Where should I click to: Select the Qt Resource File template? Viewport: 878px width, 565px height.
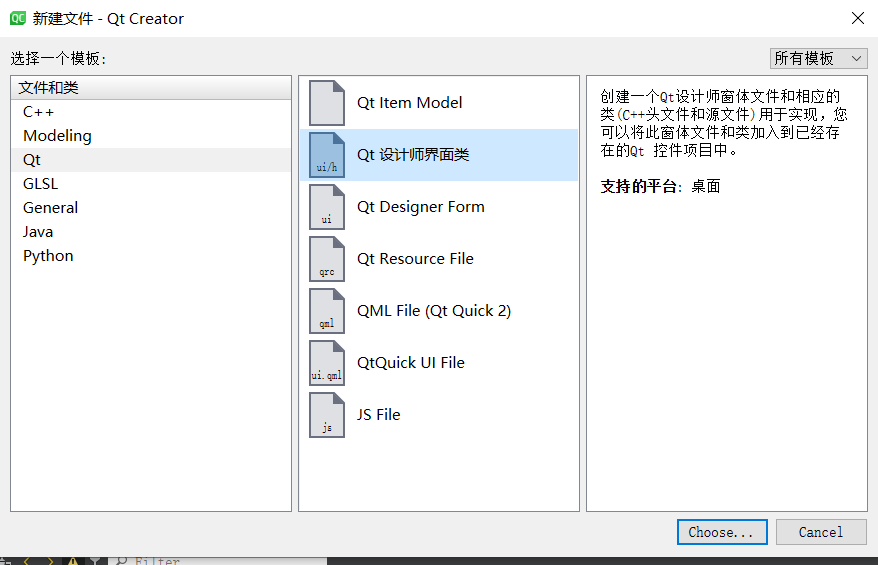coord(439,259)
